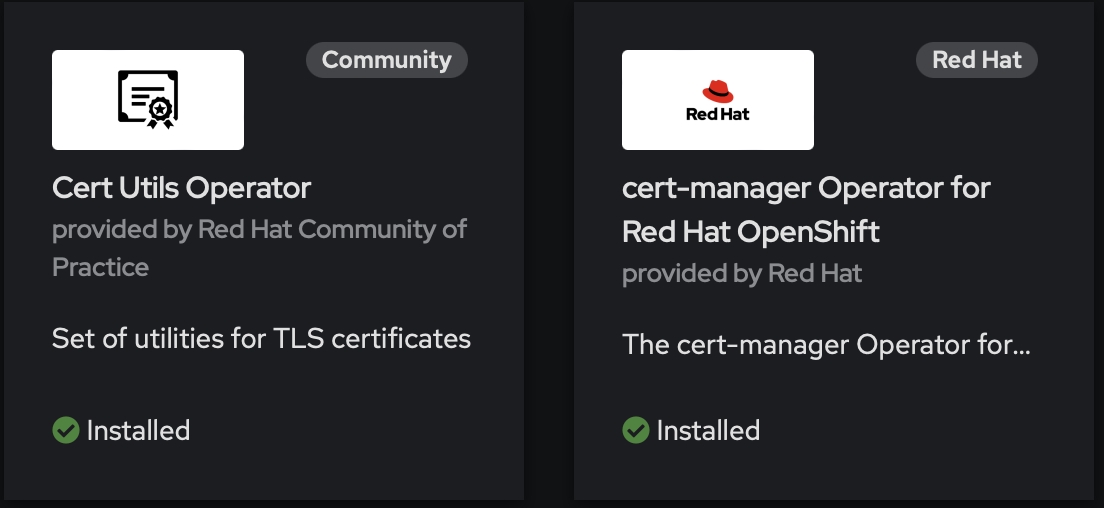Click the 'Red Hat OpenShift' title line
Image resolution: width=1104 pixels, height=508 pixels.
(x=750, y=232)
